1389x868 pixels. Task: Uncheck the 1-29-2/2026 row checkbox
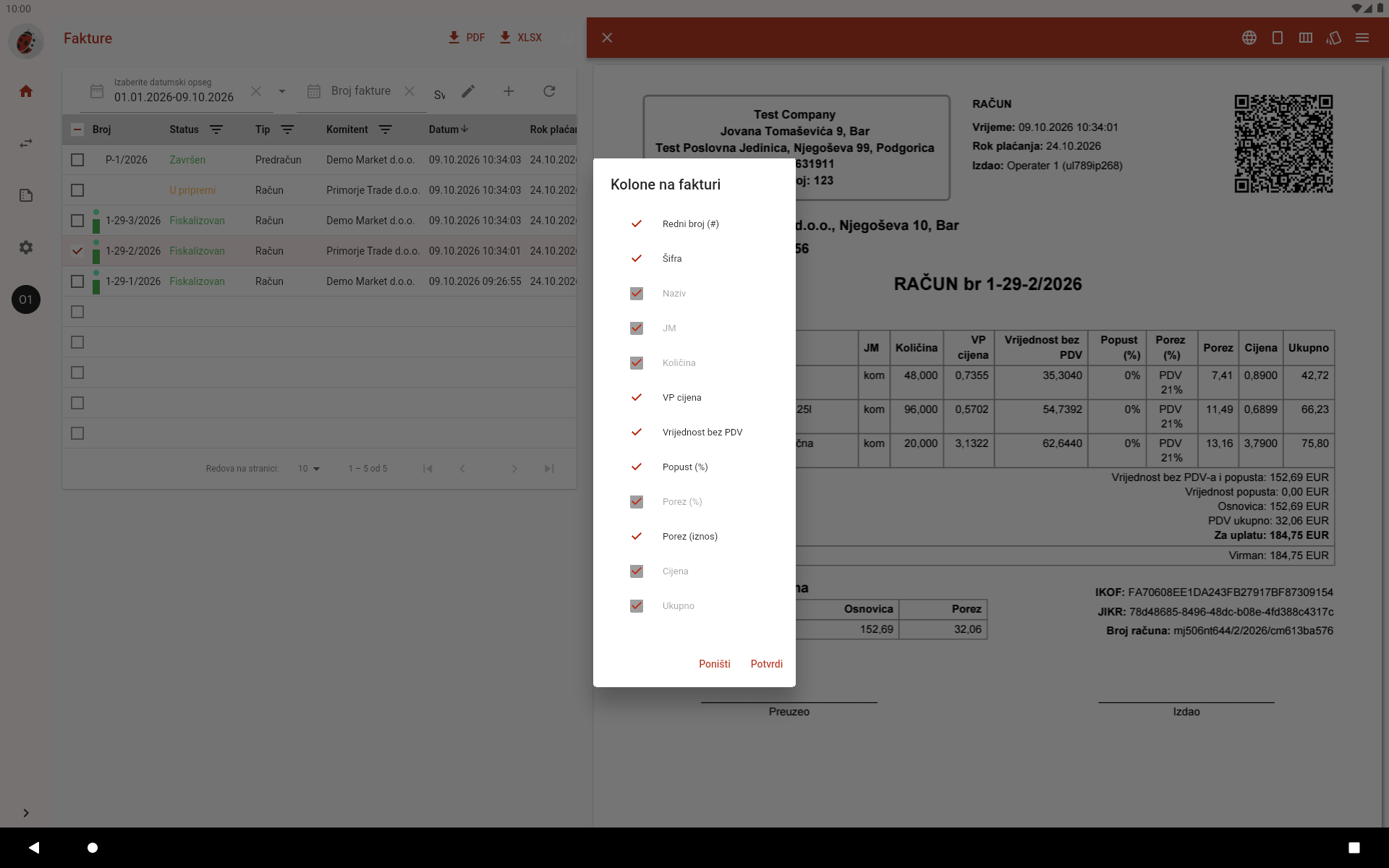[77, 251]
